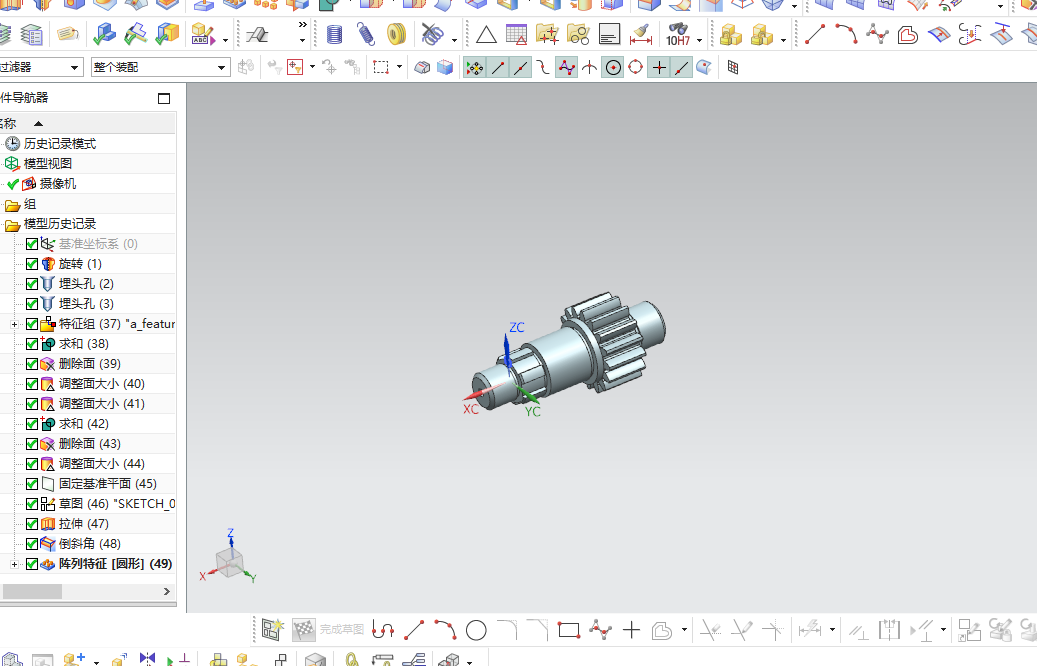The image size is (1037, 666).
Task: Select the sketch Point plus tool
Action: click(x=632, y=630)
